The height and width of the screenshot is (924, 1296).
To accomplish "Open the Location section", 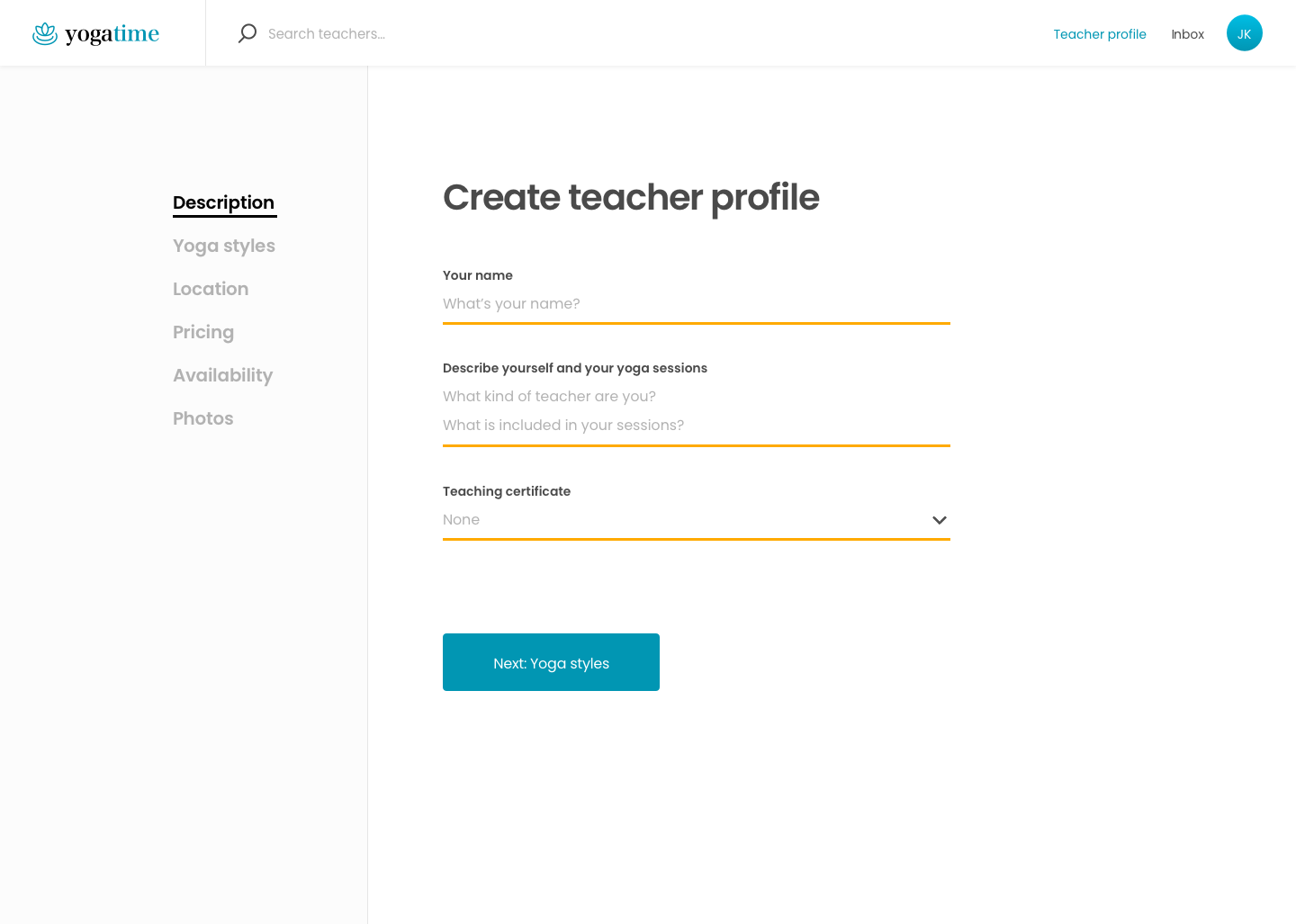I will coord(211,289).
